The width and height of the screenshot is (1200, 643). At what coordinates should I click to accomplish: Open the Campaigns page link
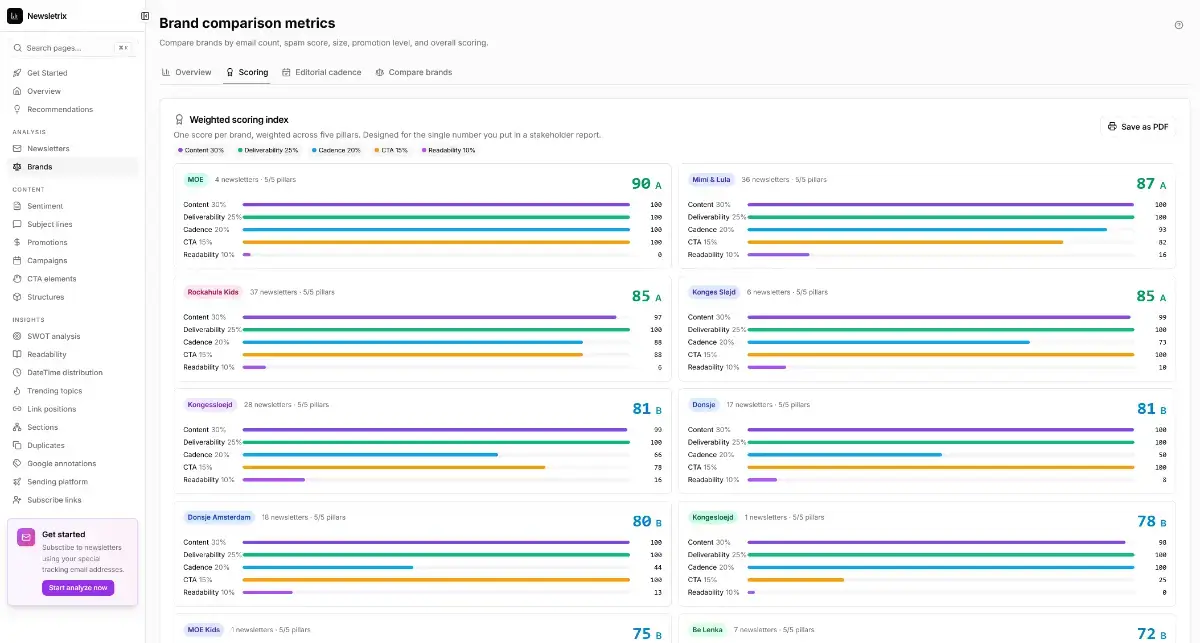[47, 260]
